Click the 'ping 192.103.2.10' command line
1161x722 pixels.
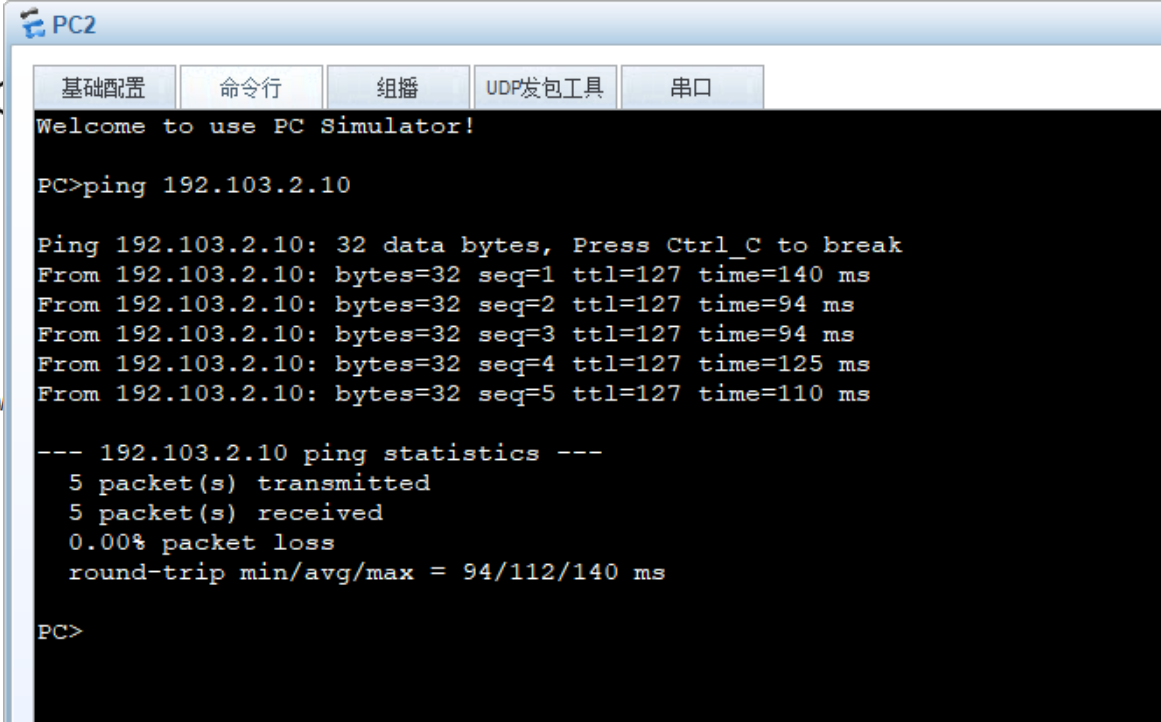pos(194,185)
